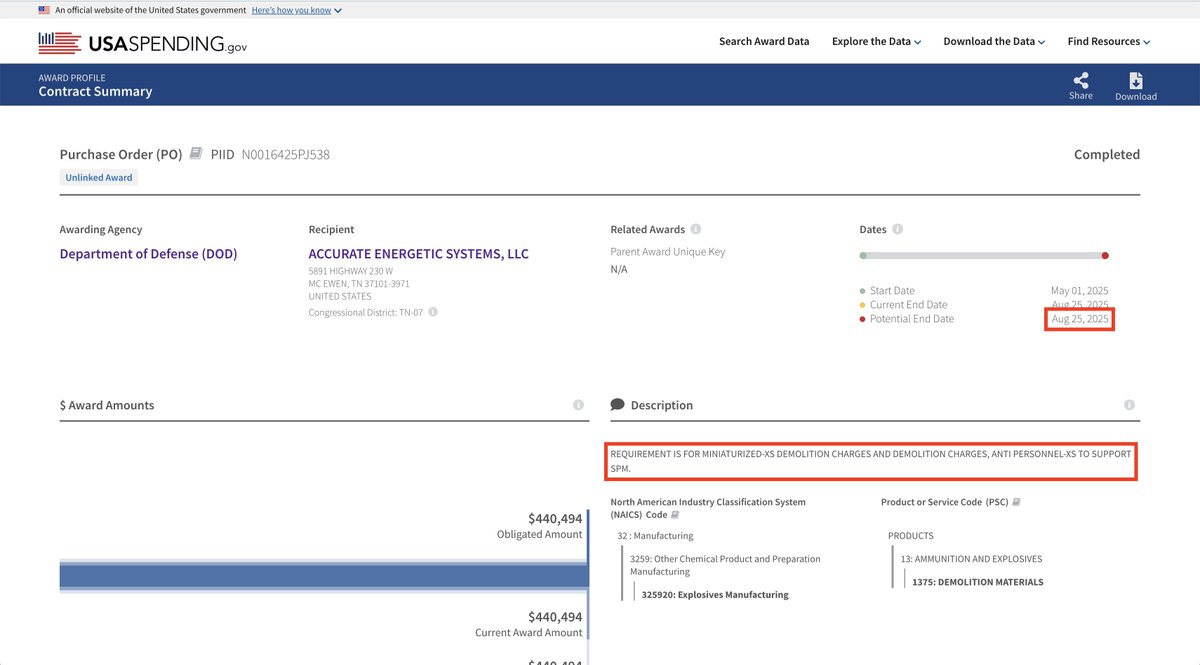The image size is (1200, 665).
Task: Click the Completed status text
Action: [1107, 155]
